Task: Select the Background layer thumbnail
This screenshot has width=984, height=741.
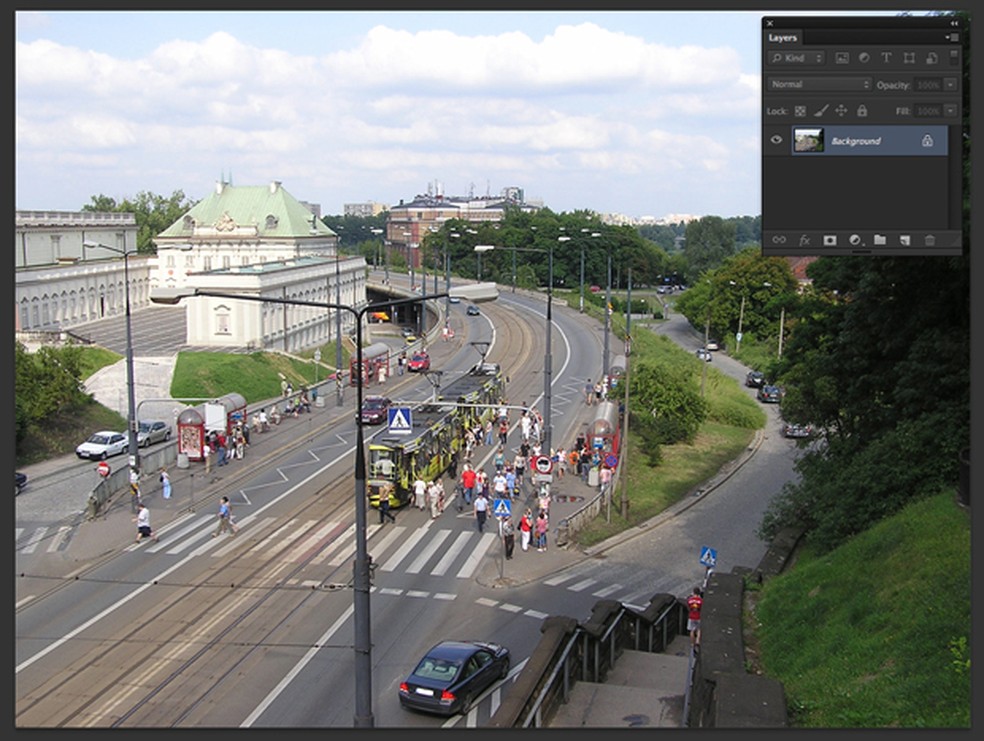Action: (808, 141)
